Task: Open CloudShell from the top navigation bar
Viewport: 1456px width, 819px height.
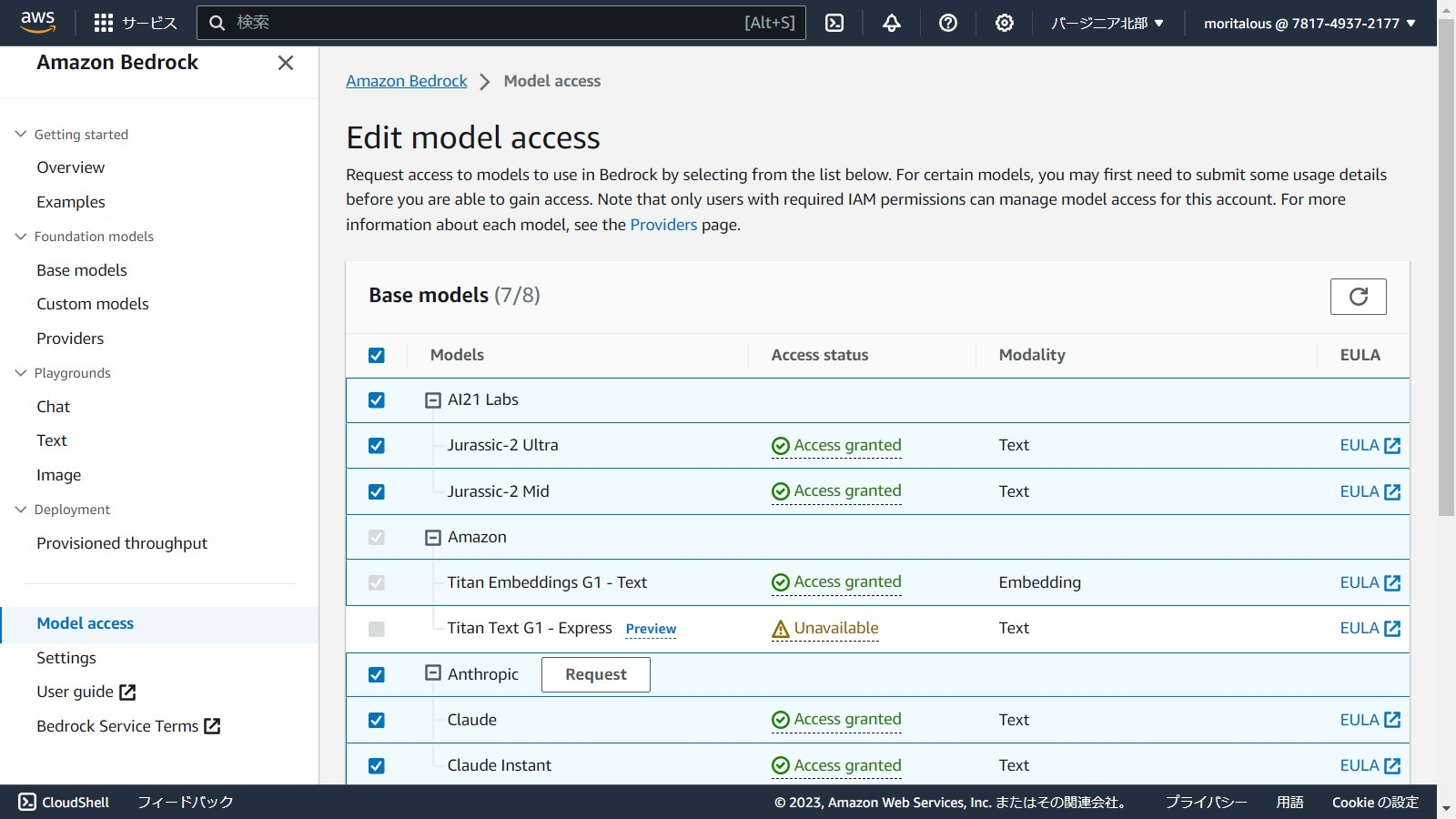Action: coord(834,23)
